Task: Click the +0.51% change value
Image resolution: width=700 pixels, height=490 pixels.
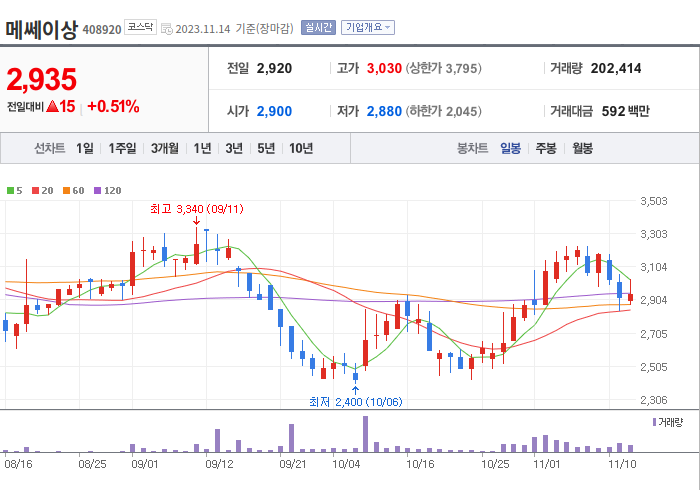Action: [x=113, y=107]
